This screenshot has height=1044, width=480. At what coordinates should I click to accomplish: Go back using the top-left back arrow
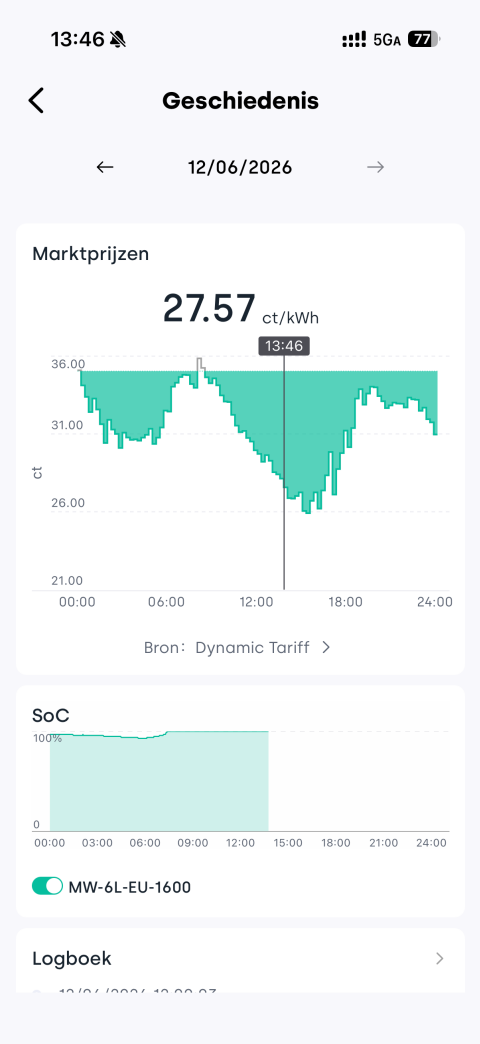[36, 101]
